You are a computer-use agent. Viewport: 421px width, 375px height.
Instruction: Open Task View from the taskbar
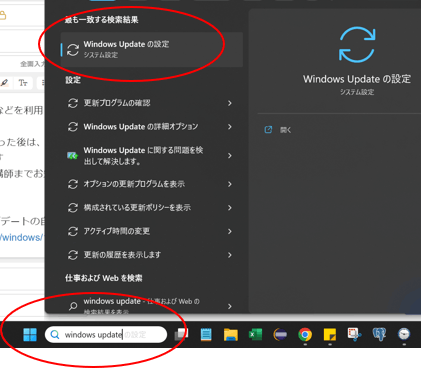point(181,334)
